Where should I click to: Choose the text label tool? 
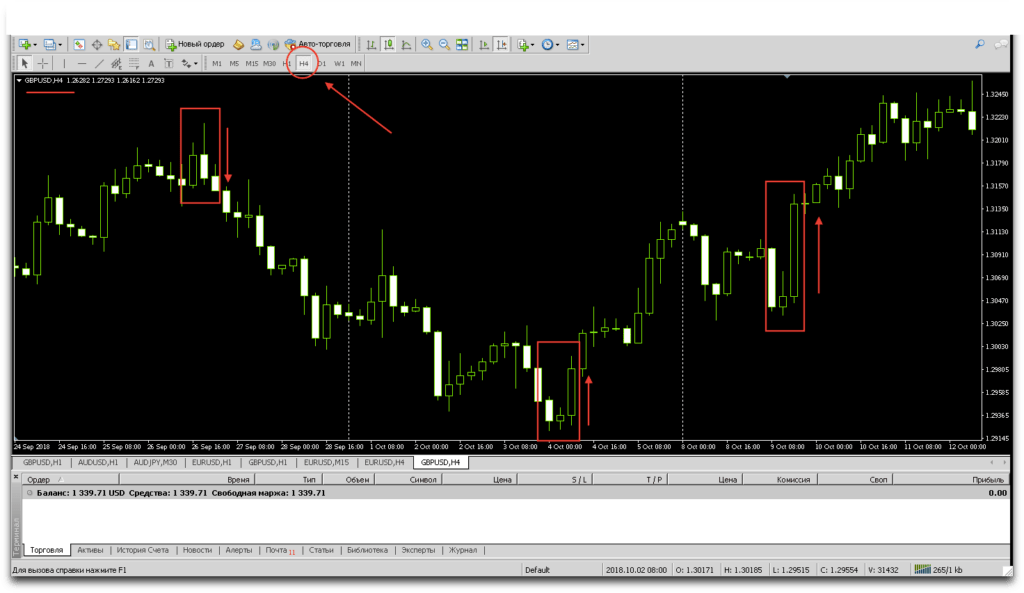point(151,63)
